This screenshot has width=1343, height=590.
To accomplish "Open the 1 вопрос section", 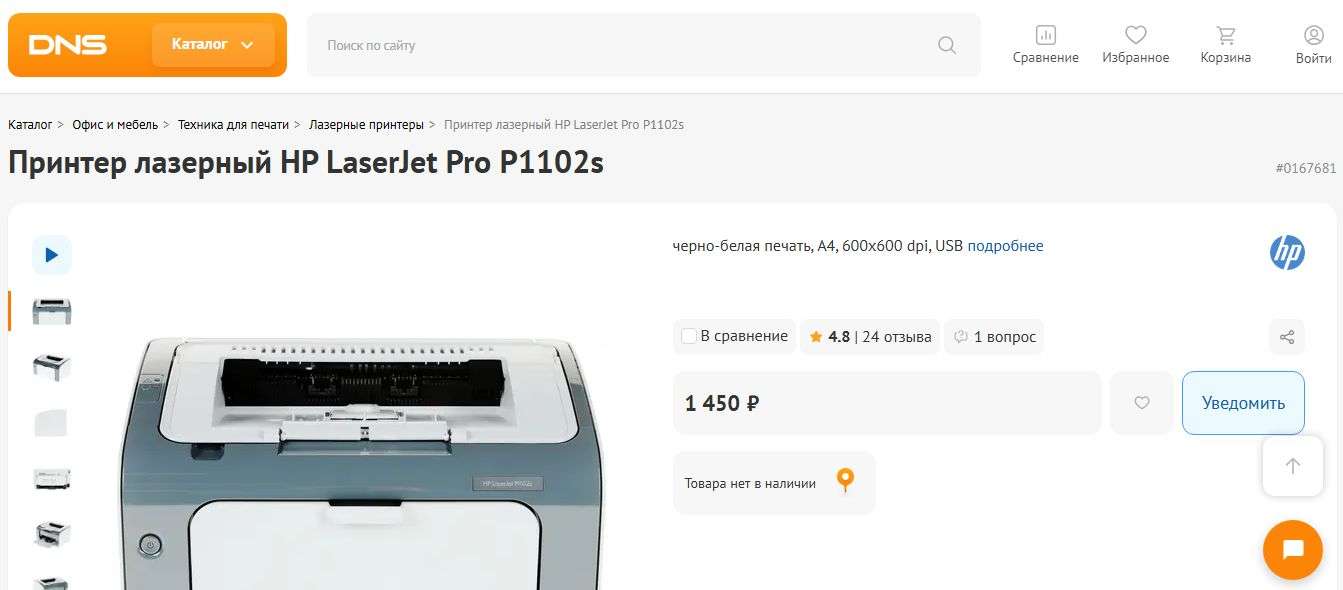I will tap(994, 337).
